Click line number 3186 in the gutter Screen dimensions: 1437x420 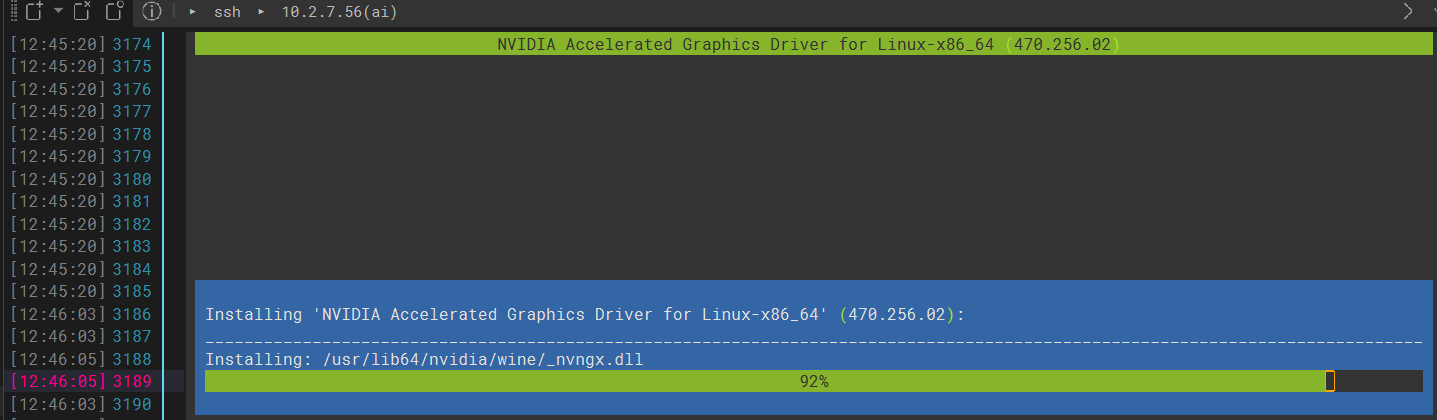(132, 314)
